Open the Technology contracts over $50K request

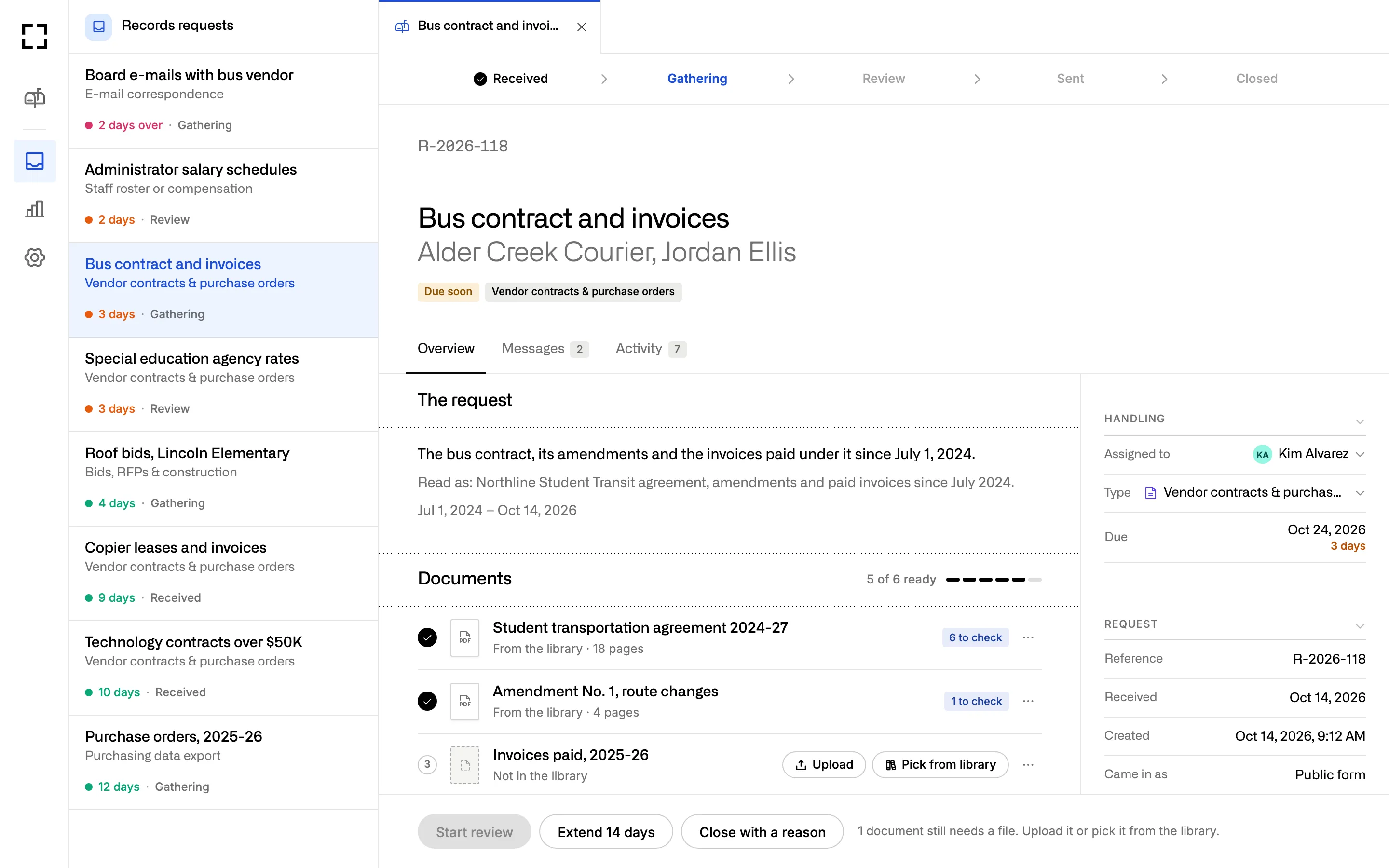click(224, 668)
